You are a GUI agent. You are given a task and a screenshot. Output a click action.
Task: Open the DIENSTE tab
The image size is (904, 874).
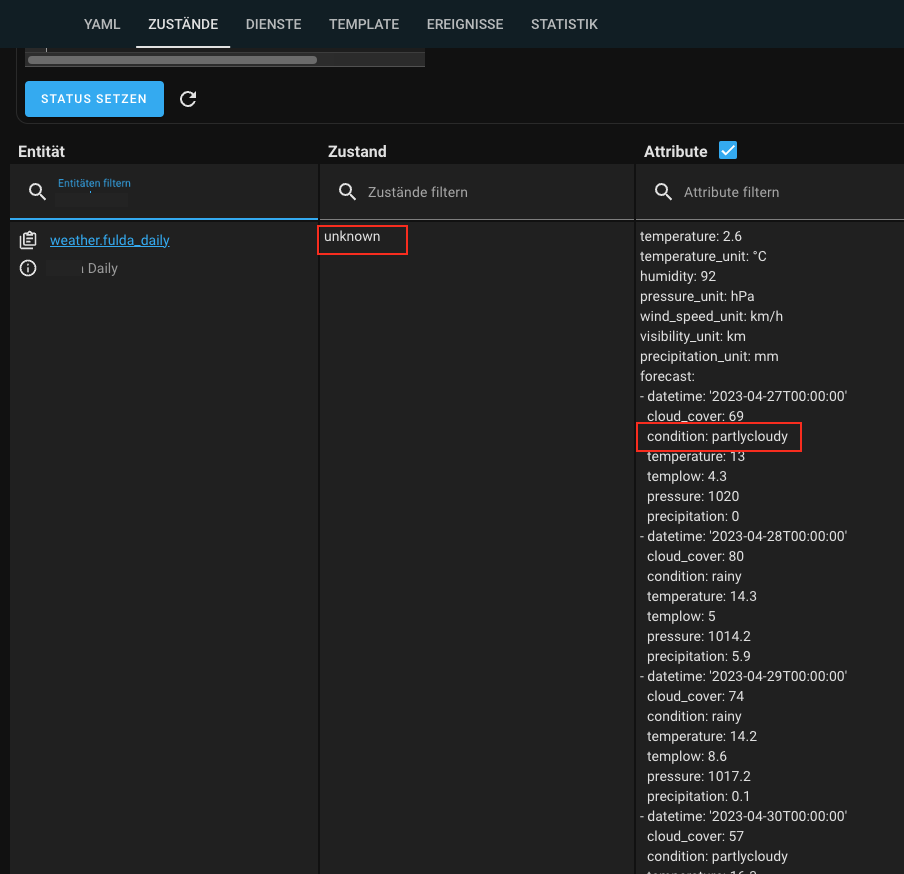coord(273,24)
